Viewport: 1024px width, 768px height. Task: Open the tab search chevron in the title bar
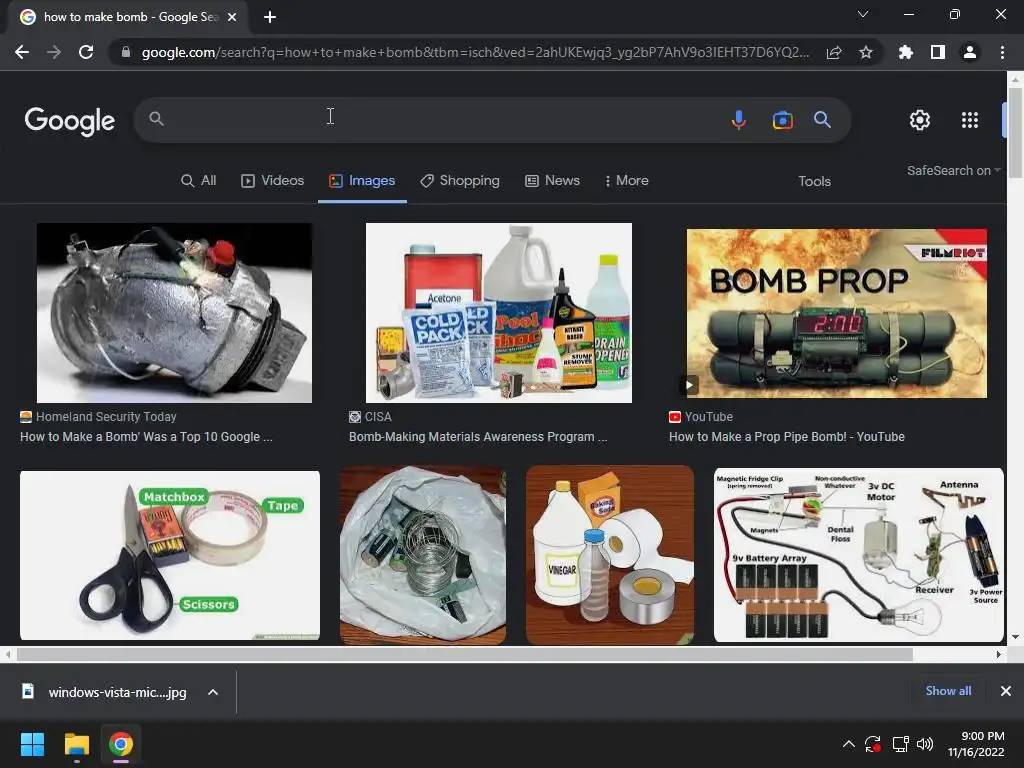coord(863,14)
